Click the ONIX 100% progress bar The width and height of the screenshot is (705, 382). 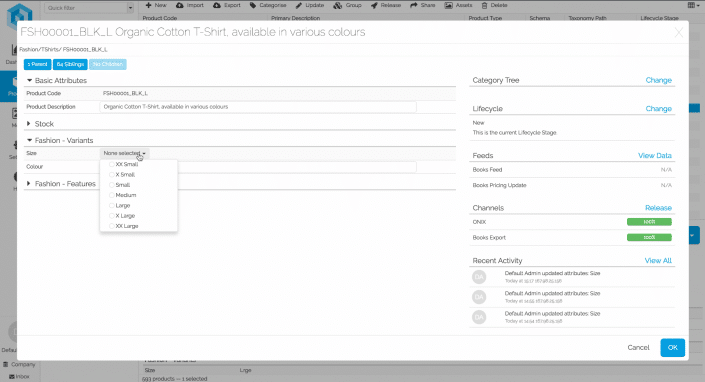(x=649, y=222)
